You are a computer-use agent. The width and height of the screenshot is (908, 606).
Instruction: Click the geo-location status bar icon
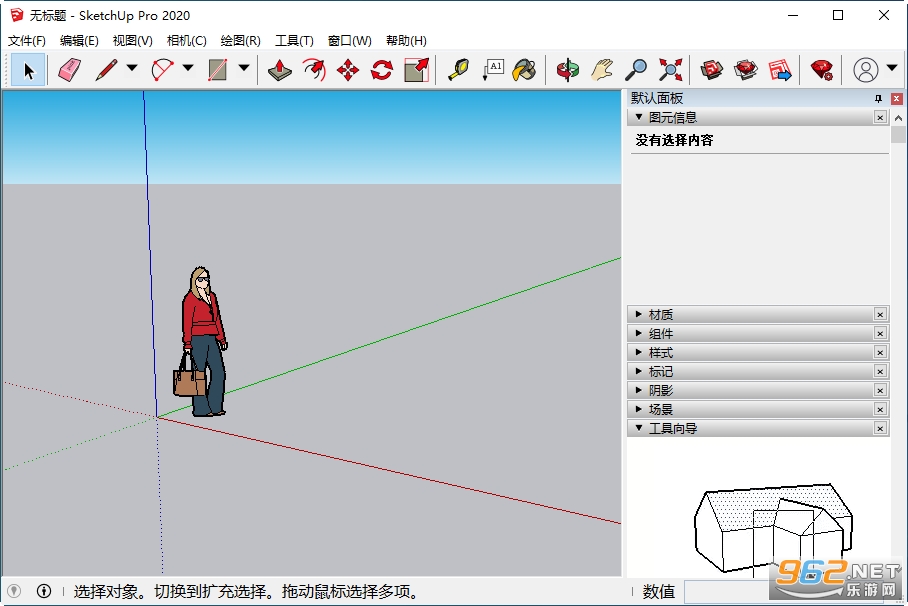(x=14, y=591)
